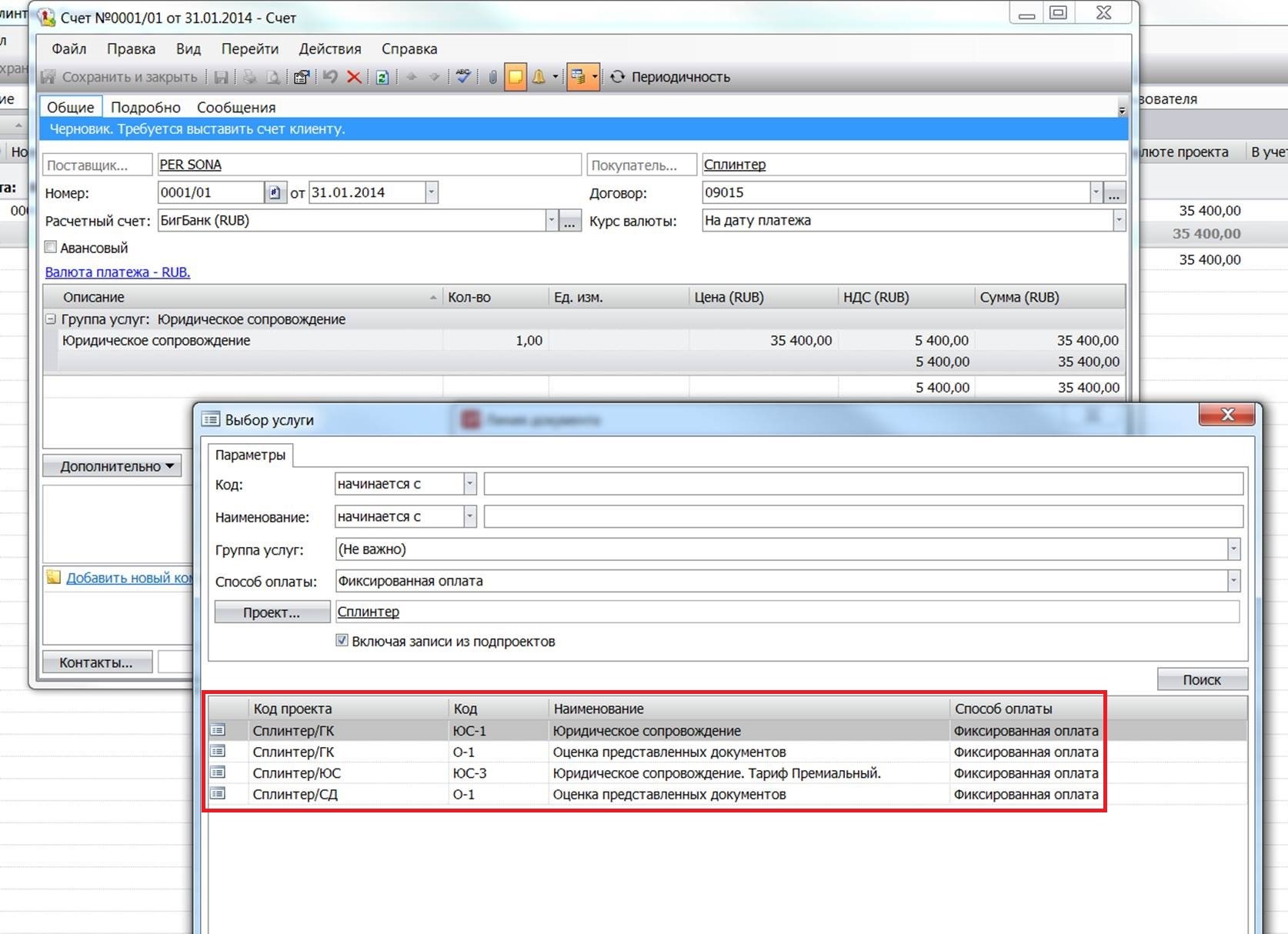Click the Поставщик... button
1288x934 pixels.
pyautogui.click(x=98, y=165)
